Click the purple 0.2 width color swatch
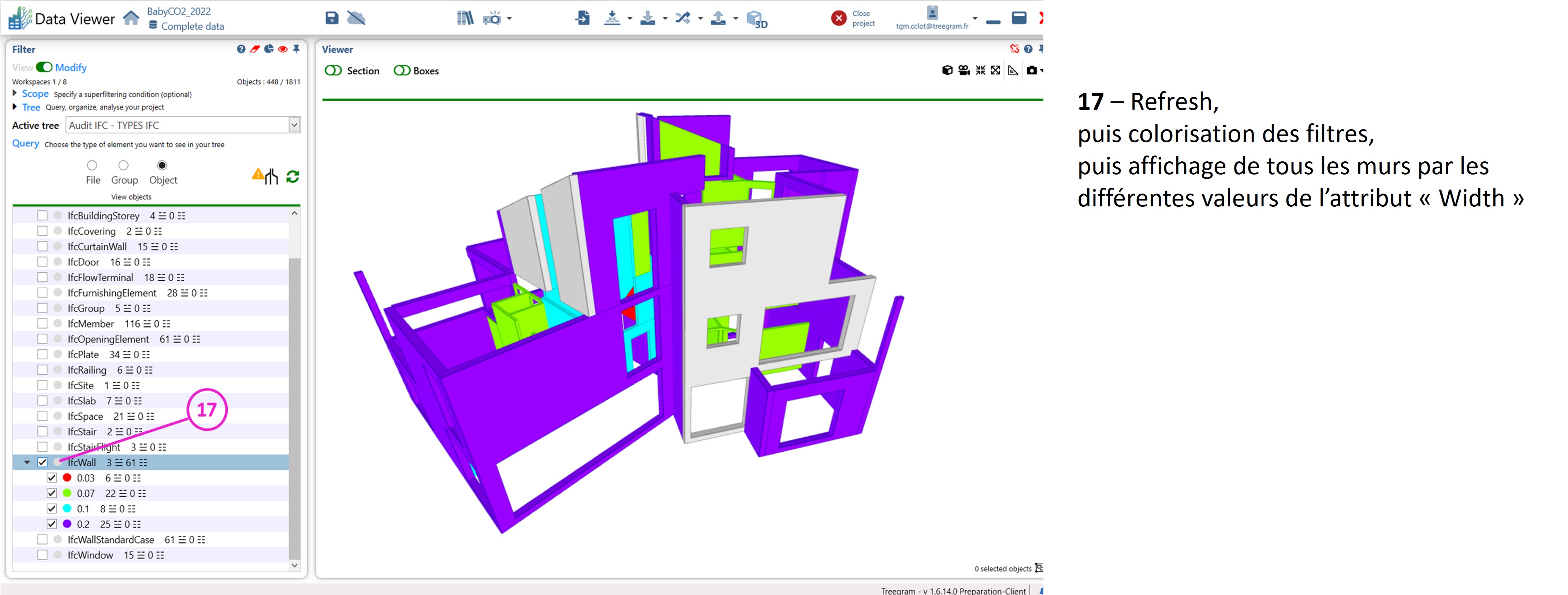Screen dimensions: 1568x595 67,524
